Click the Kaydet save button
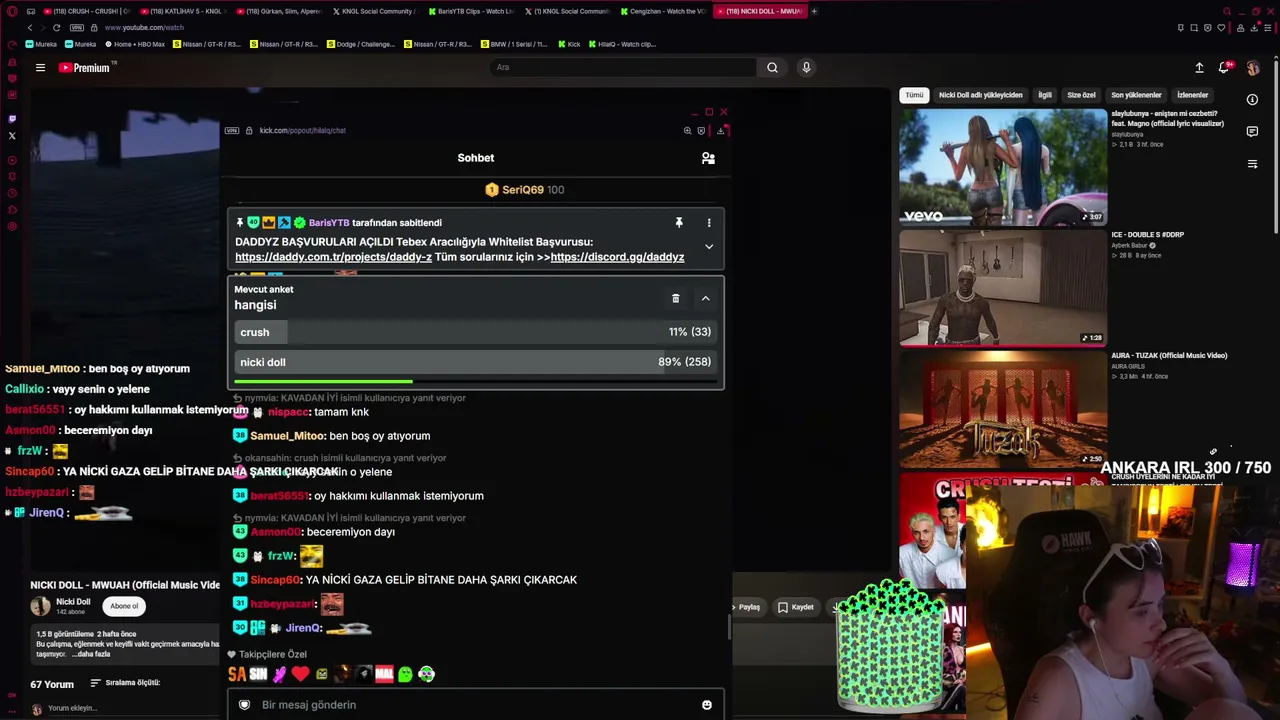Viewport: 1280px width, 720px height. coord(796,607)
